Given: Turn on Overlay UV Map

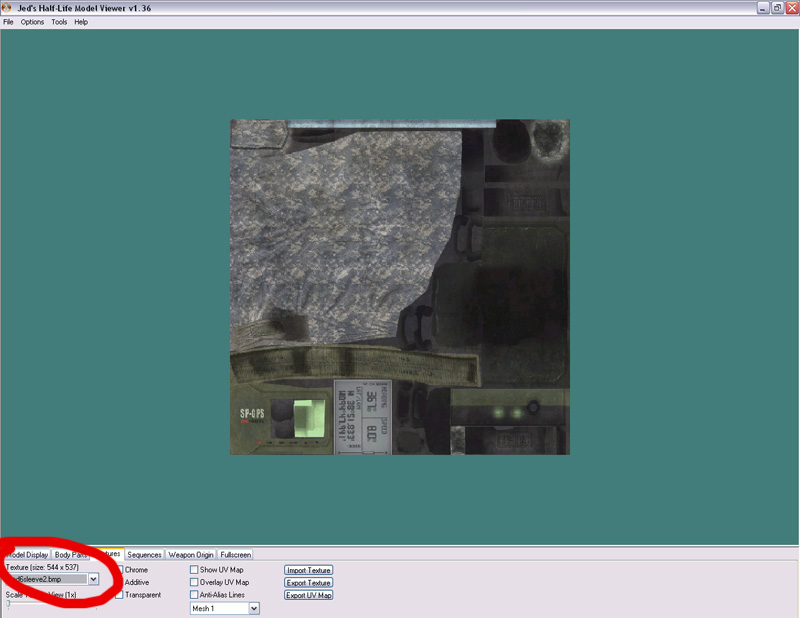Looking at the screenshot, I should point(194,582).
